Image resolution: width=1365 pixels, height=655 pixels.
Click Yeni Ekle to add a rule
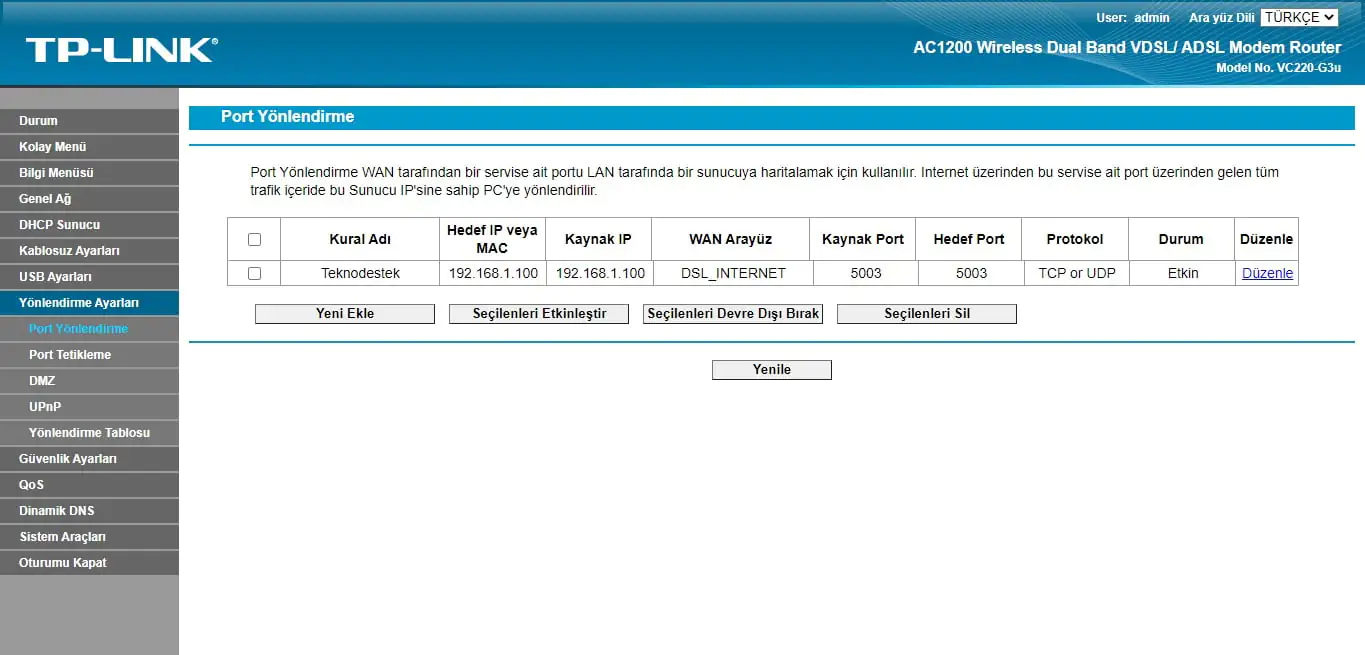point(344,313)
